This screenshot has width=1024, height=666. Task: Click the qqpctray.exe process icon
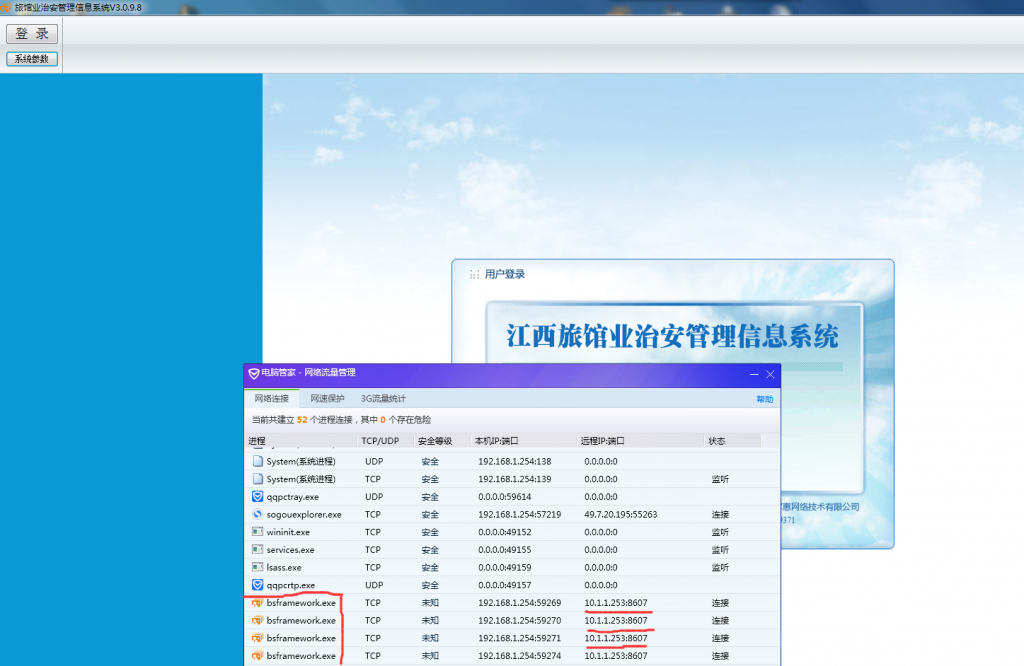pyautogui.click(x=257, y=496)
